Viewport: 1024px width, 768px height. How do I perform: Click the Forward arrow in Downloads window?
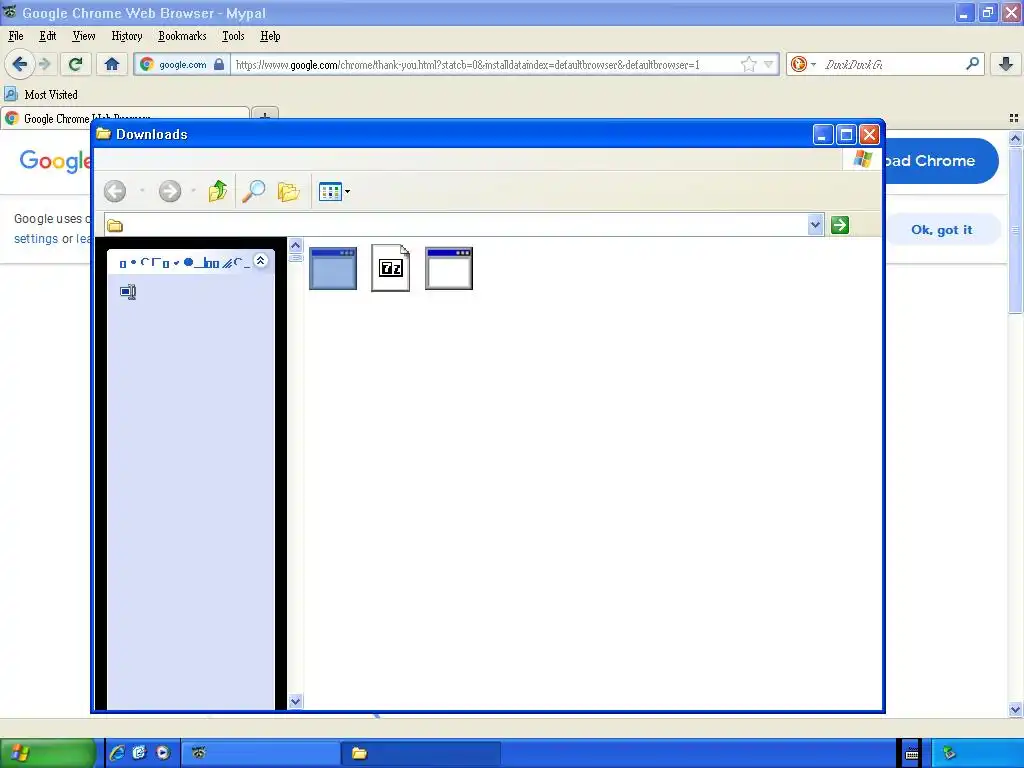170,191
